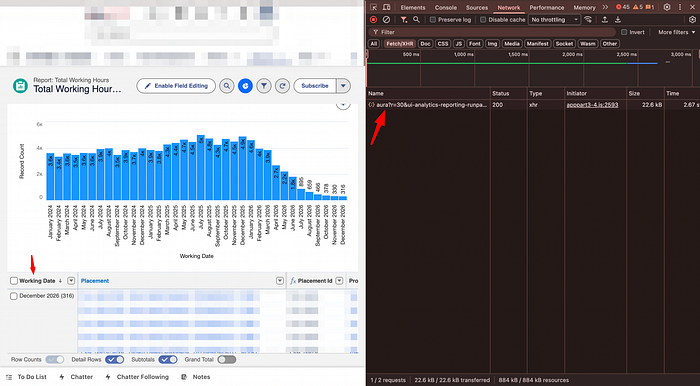This screenshot has width=700, height=386.
Task: Open the Chatter Following utility item
Action: pos(137,377)
